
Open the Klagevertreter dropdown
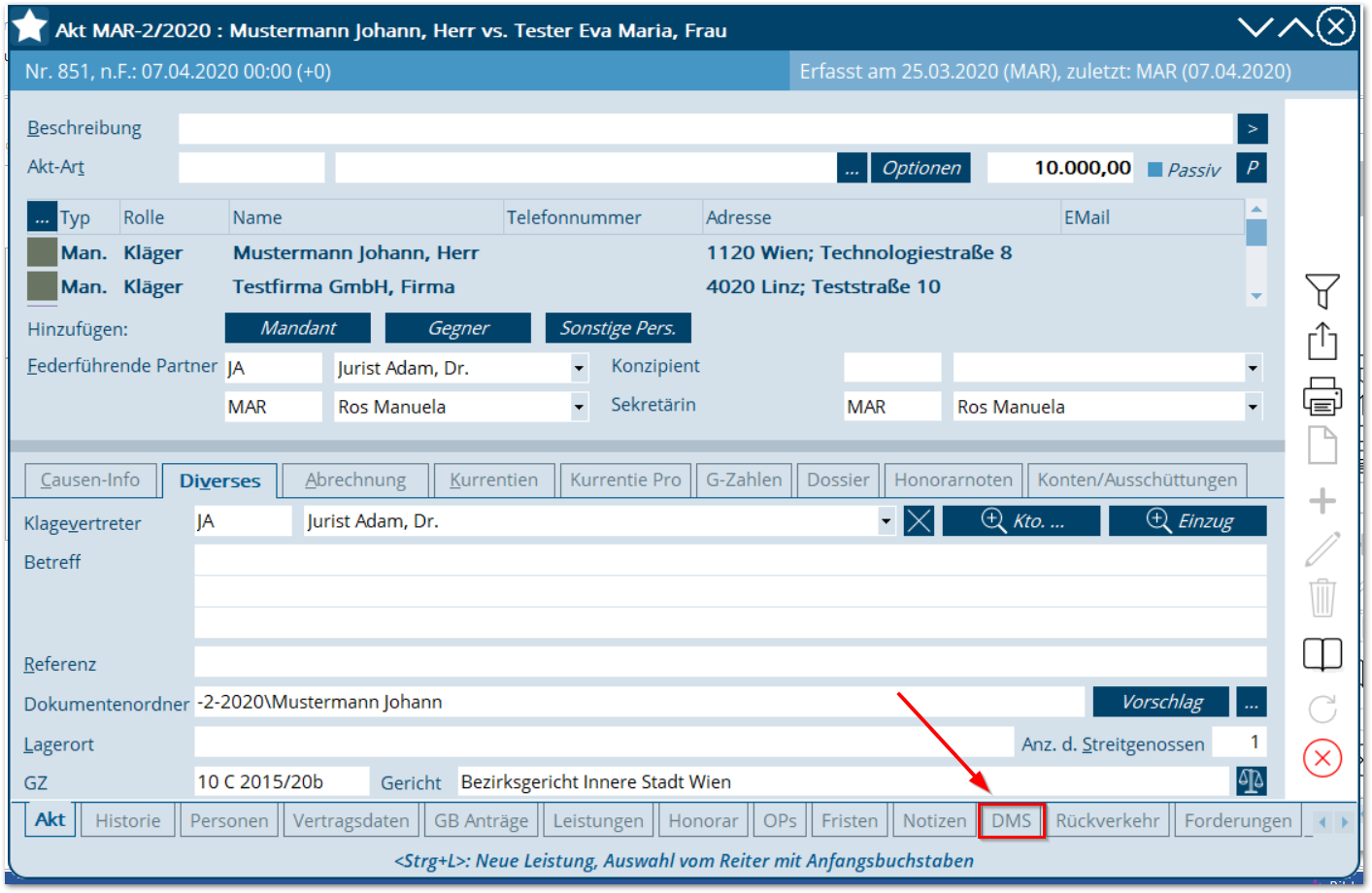886,521
